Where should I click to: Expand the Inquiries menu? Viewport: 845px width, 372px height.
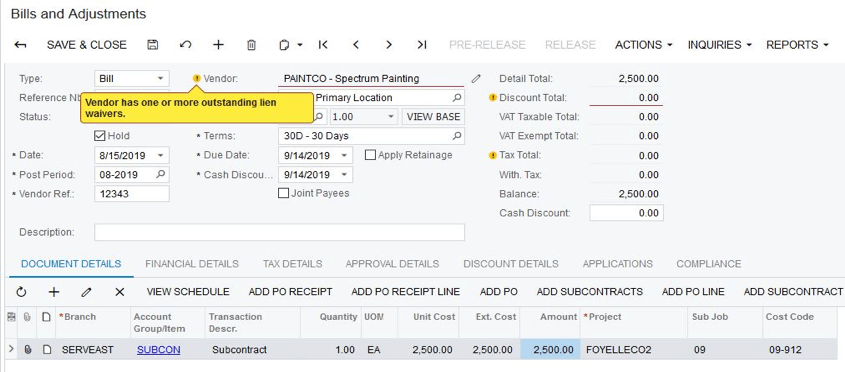(x=719, y=45)
